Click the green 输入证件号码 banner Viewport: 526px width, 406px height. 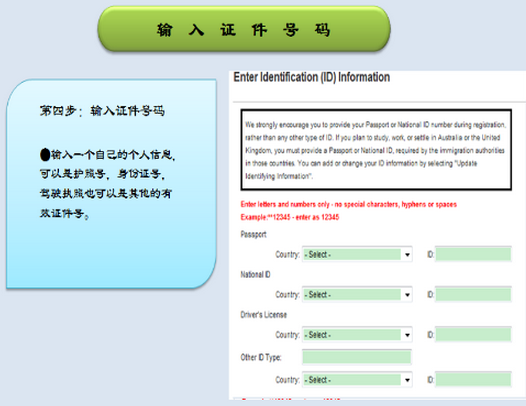(x=244, y=29)
